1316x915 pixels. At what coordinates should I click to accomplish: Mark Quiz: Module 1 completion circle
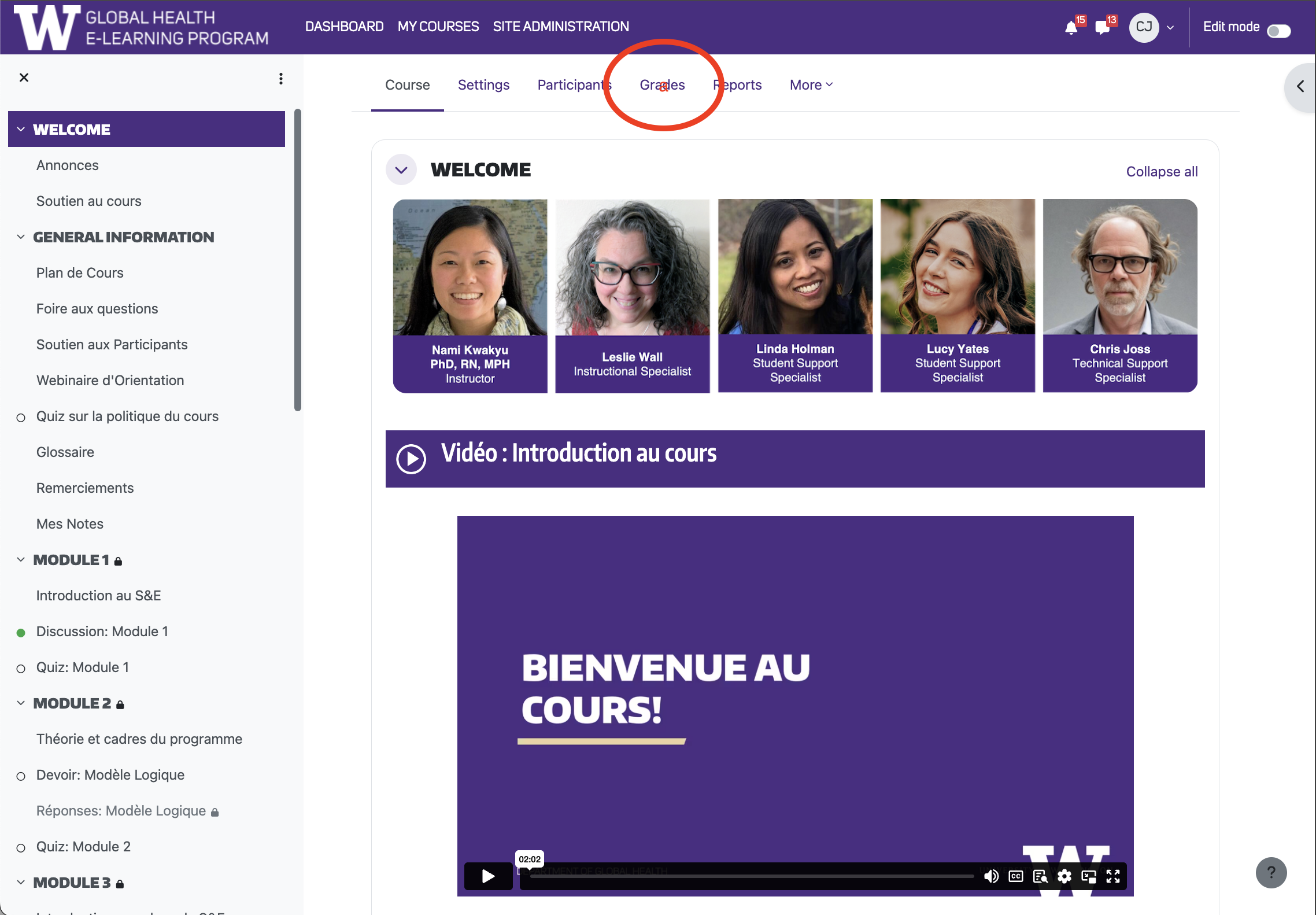click(21, 669)
